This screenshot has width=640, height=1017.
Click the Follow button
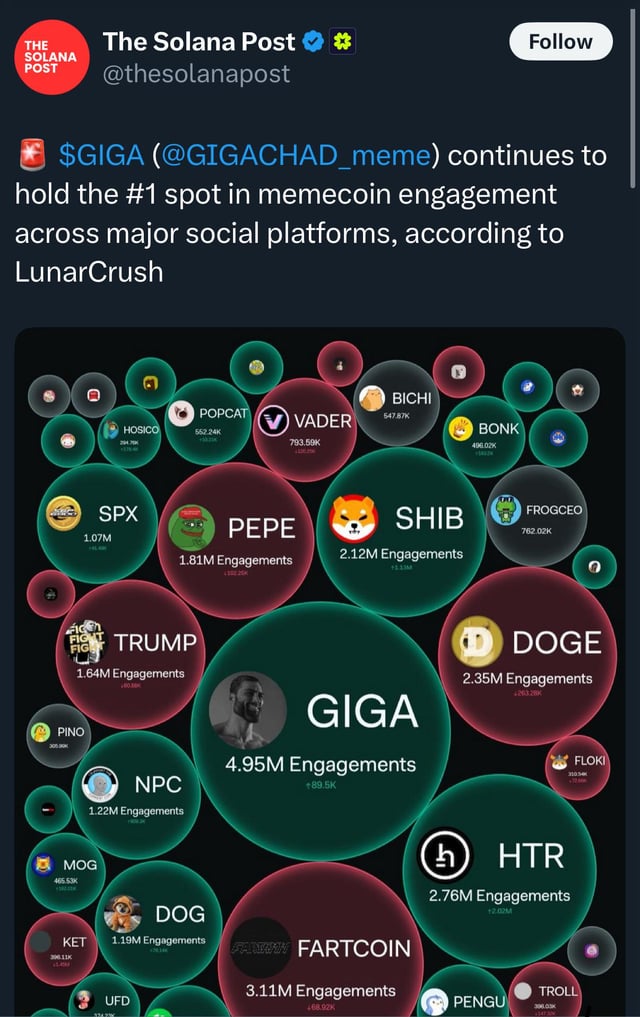pos(560,42)
